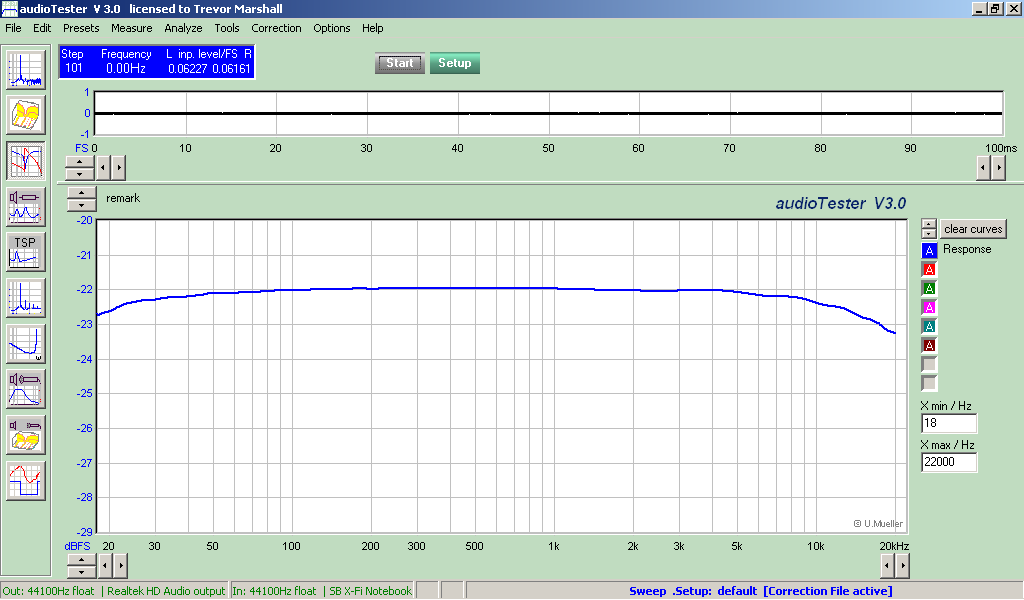Open the Analyze menu
This screenshot has width=1024, height=600.
(x=183, y=28)
